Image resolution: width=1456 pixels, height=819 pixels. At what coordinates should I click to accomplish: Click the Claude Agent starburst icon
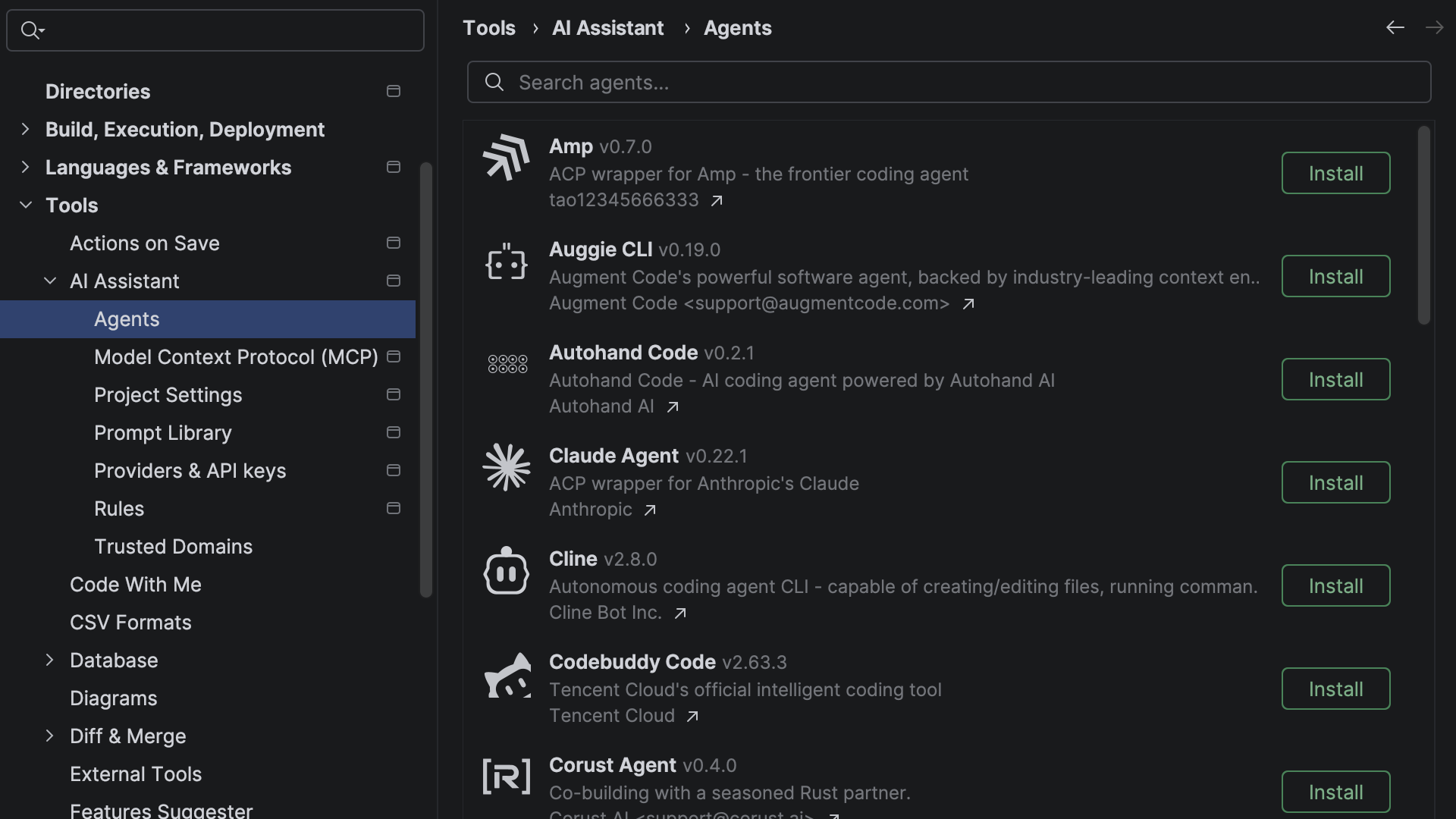point(506,467)
